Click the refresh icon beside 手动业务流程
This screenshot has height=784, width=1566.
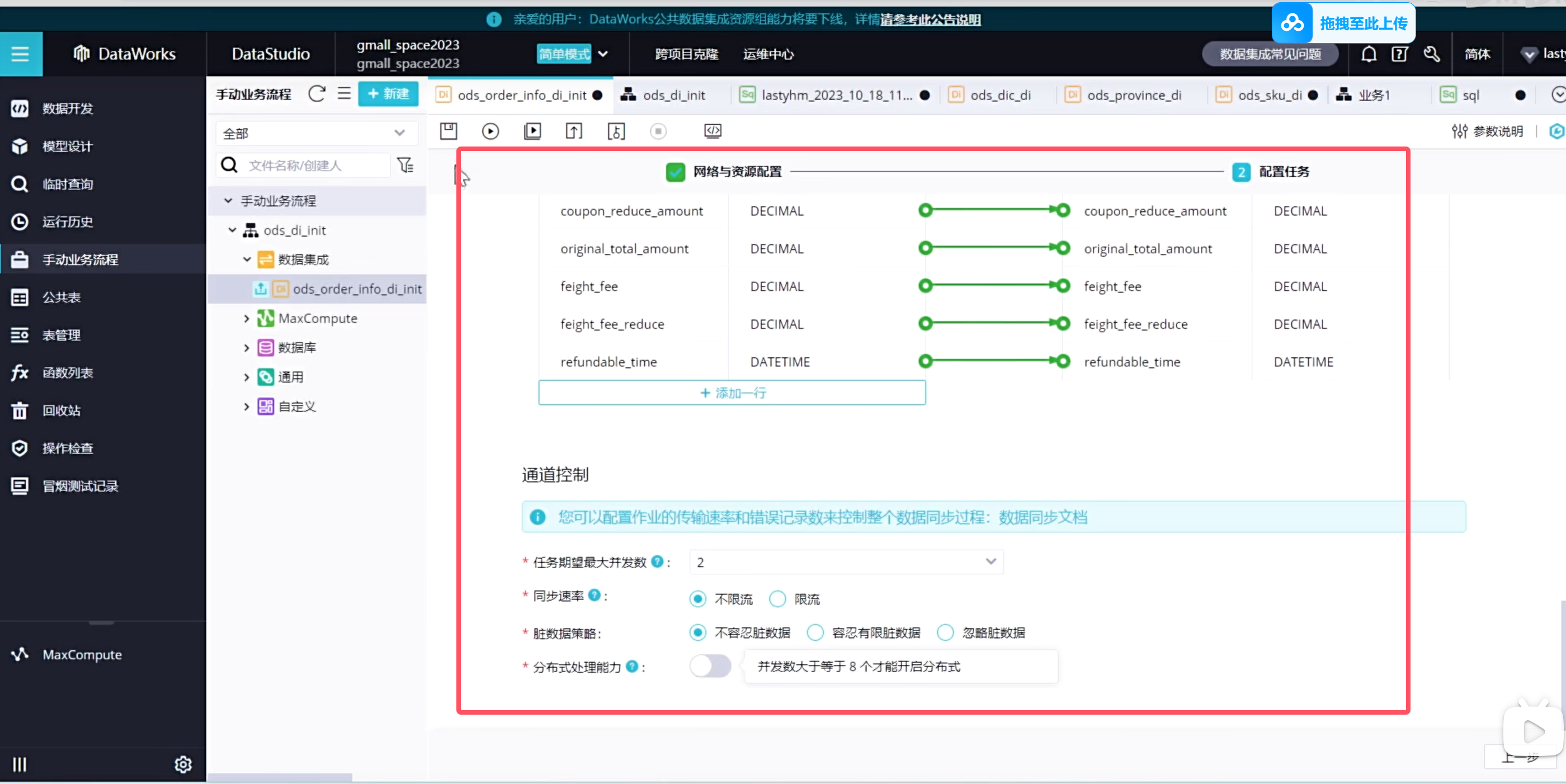(x=316, y=94)
